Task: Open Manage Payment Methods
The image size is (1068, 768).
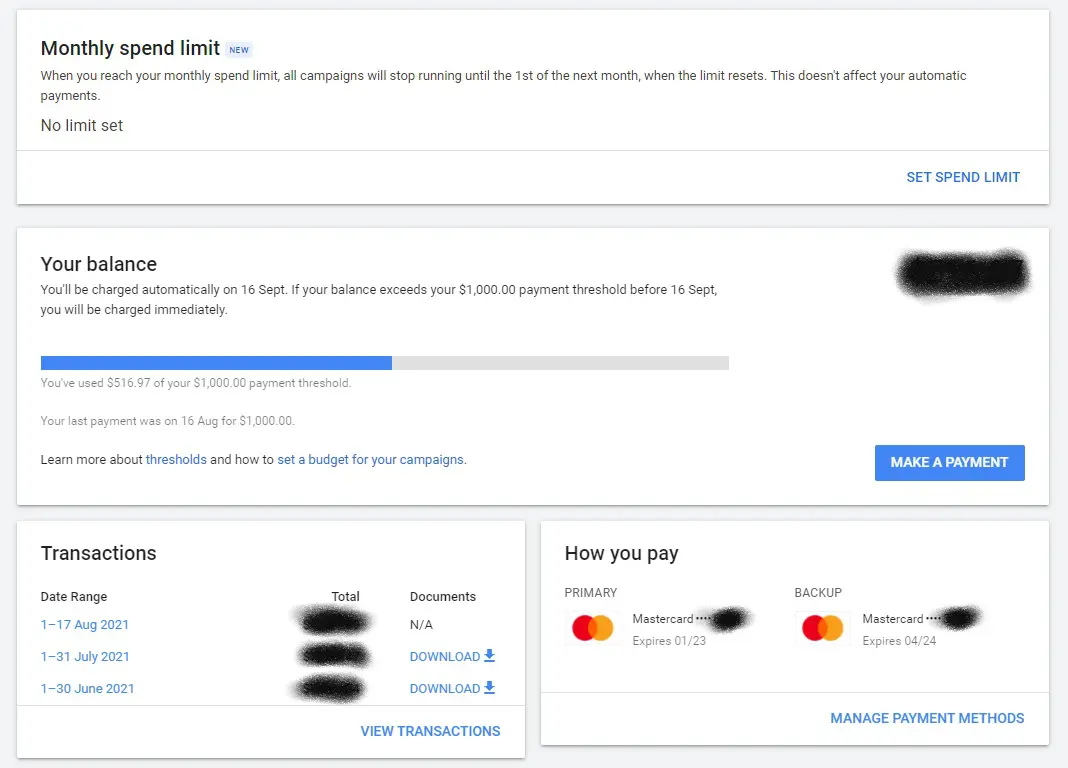Action: click(x=927, y=718)
